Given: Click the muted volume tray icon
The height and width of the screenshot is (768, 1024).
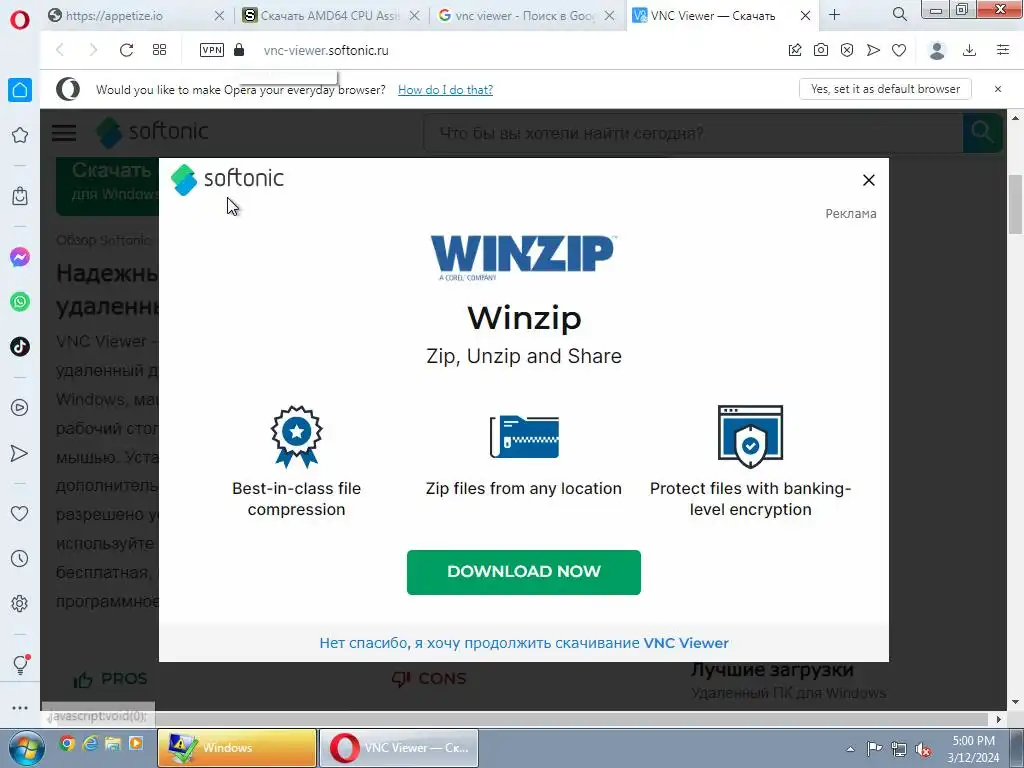Looking at the screenshot, I should coord(923,750).
